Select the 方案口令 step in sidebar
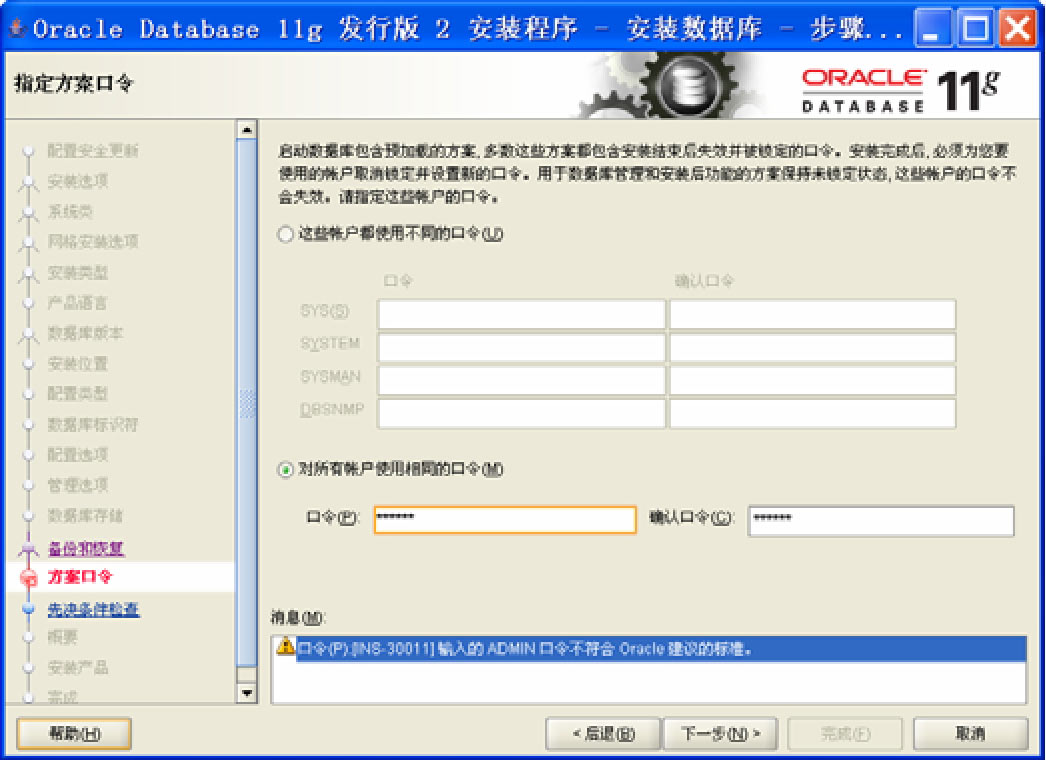The height and width of the screenshot is (760, 1046). click(x=80, y=577)
